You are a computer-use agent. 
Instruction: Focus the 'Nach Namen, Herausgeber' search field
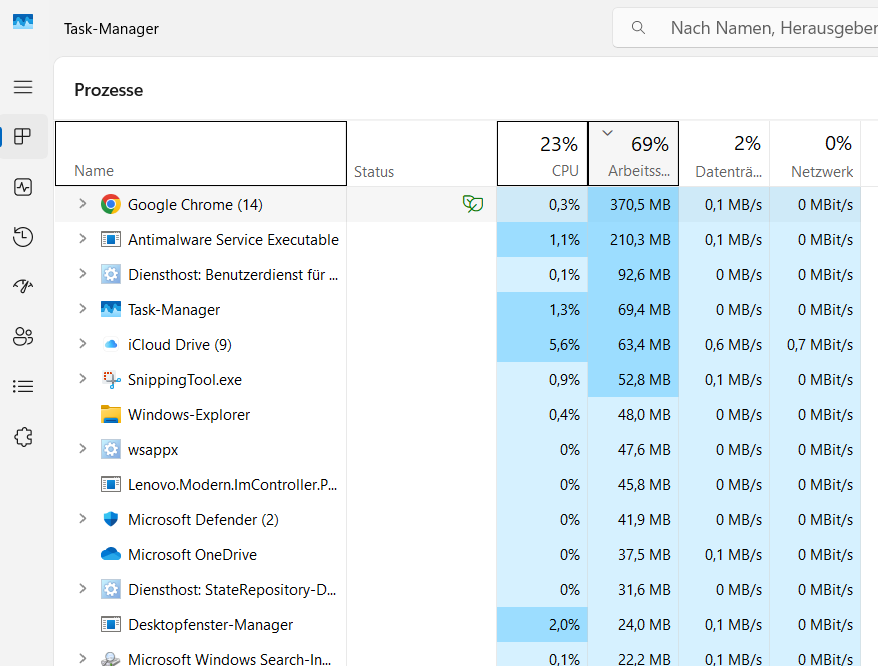coord(745,27)
